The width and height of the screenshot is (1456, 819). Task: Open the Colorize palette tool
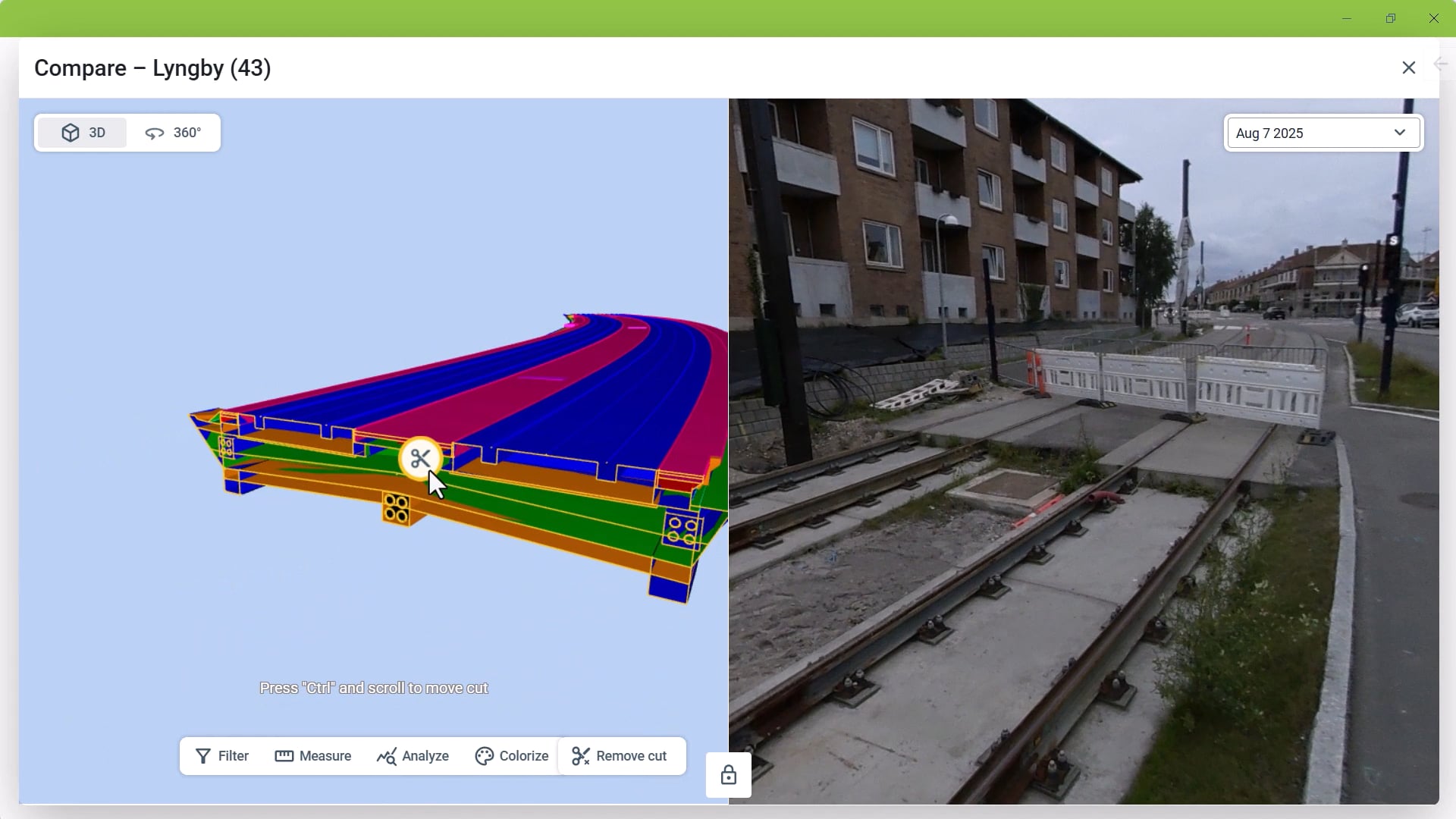tap(512, 756)
